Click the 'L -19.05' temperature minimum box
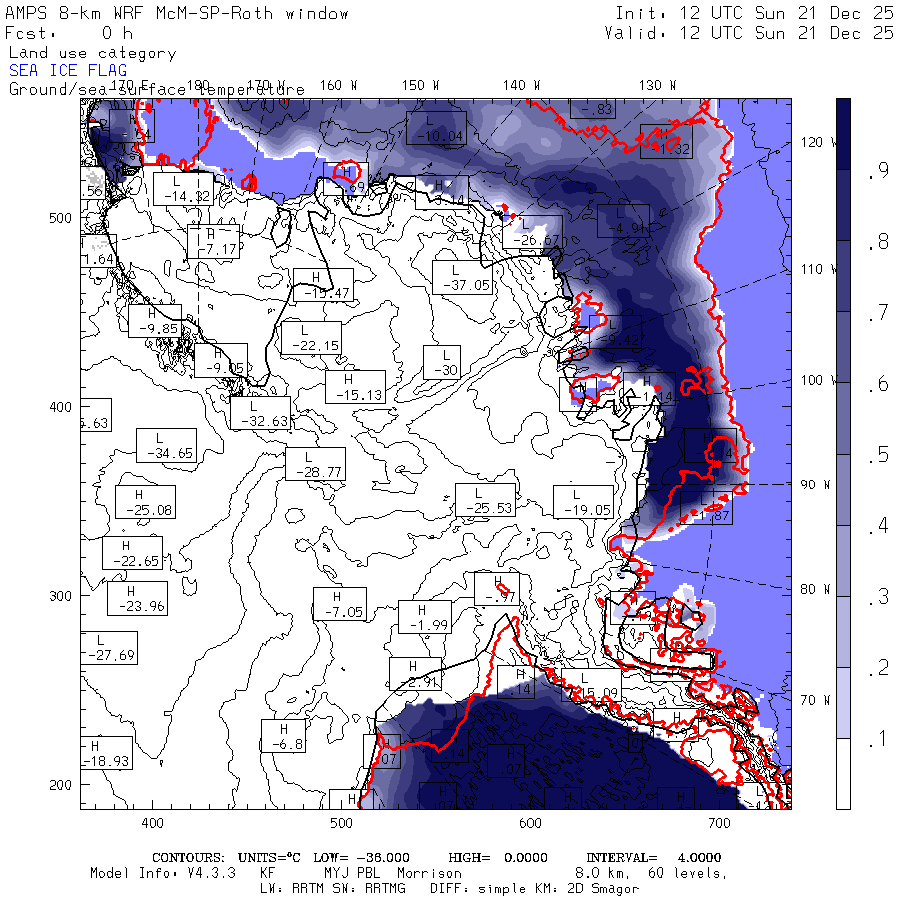The width and height of the screenshot is (900, 900). (x=584, y=502)
